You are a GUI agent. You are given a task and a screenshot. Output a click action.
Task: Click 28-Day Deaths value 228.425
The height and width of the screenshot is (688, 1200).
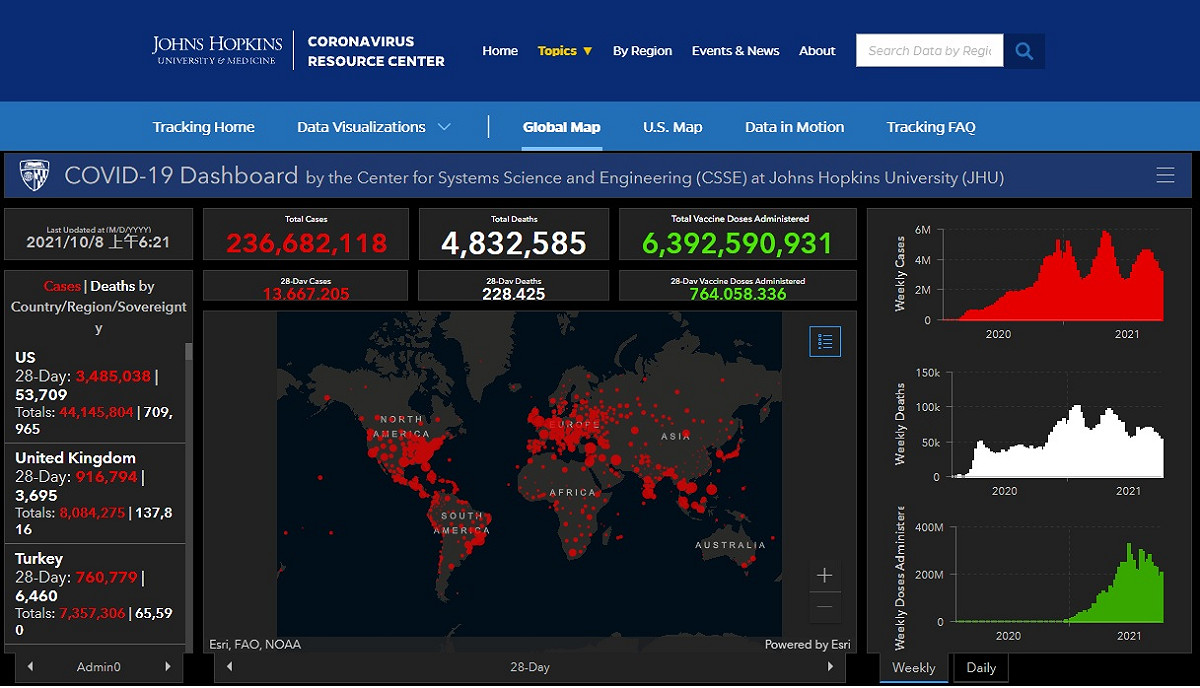coord(514,294)
